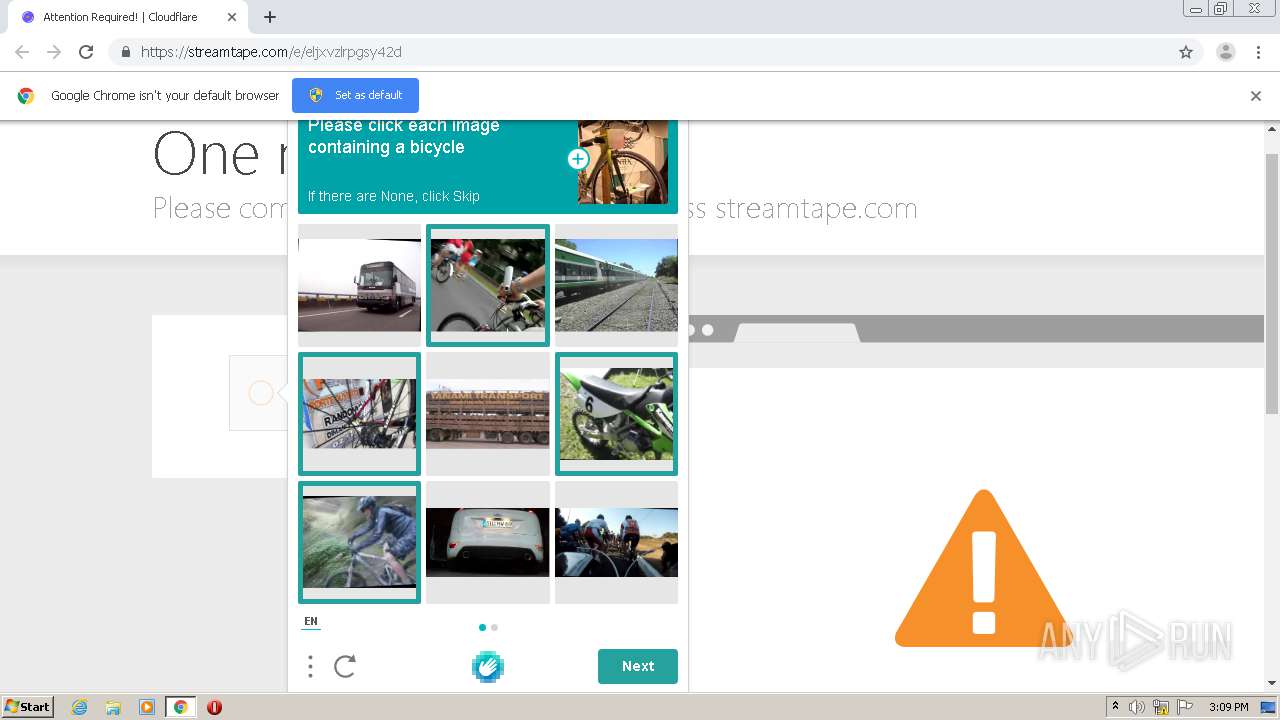The width and height of the screenshot is (1280, 720).
Task: Switch to Chrome in the taskbar
Action: [180, 707]
